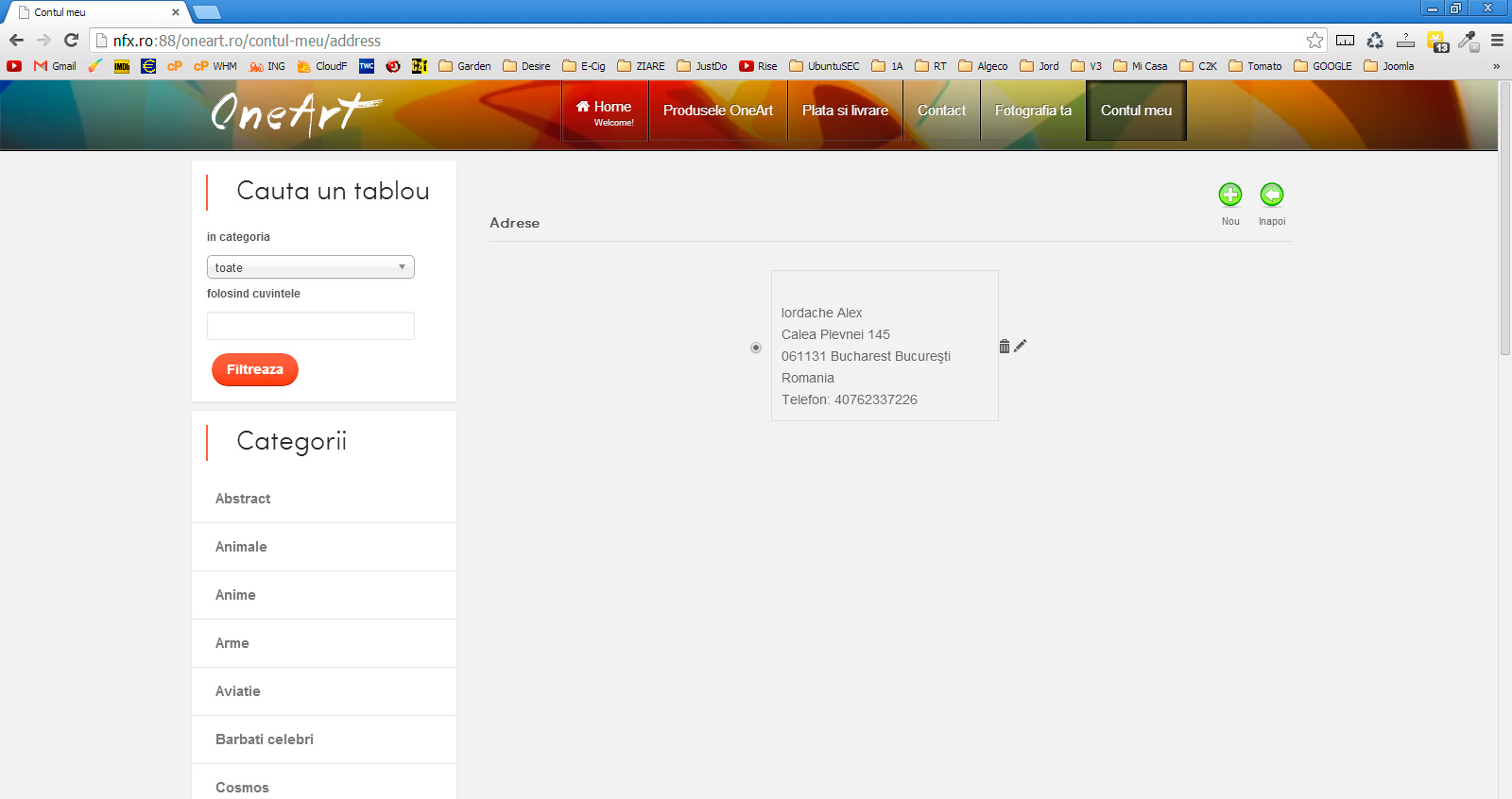Expand the E-Cig bookmarks folder
The height and width of the screenshot is (799, 1512).
click(584, 66)
